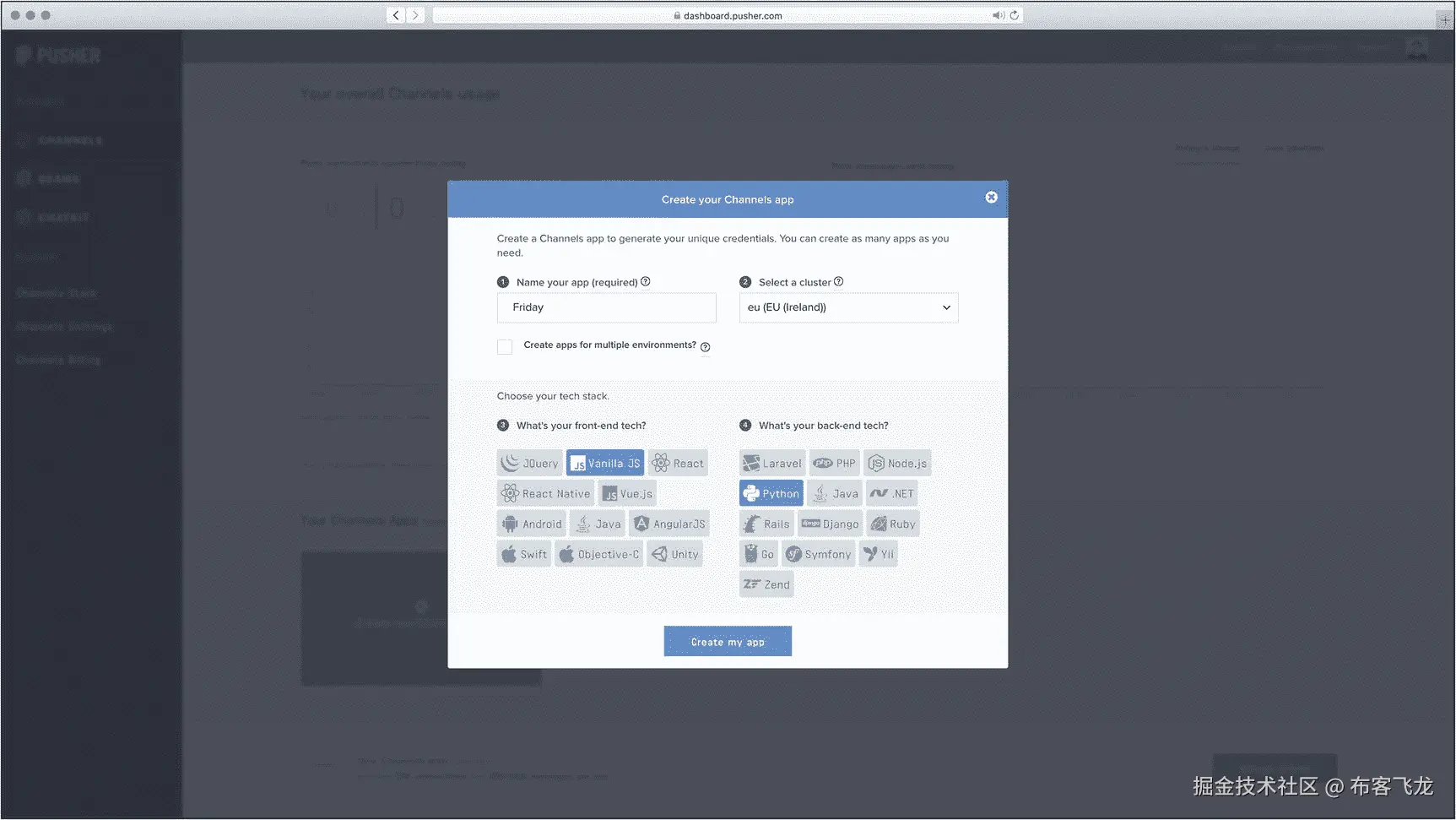Choose React front-end tech
Screen dimensions: 1456x820
click(x=678, y=463)
